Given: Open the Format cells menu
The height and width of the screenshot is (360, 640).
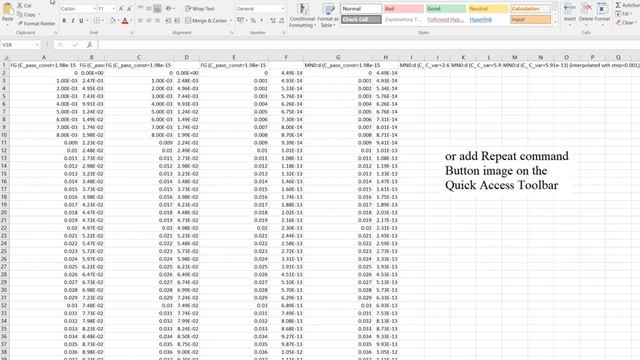Looking at the screenshot, I should [x=602, y=13].
